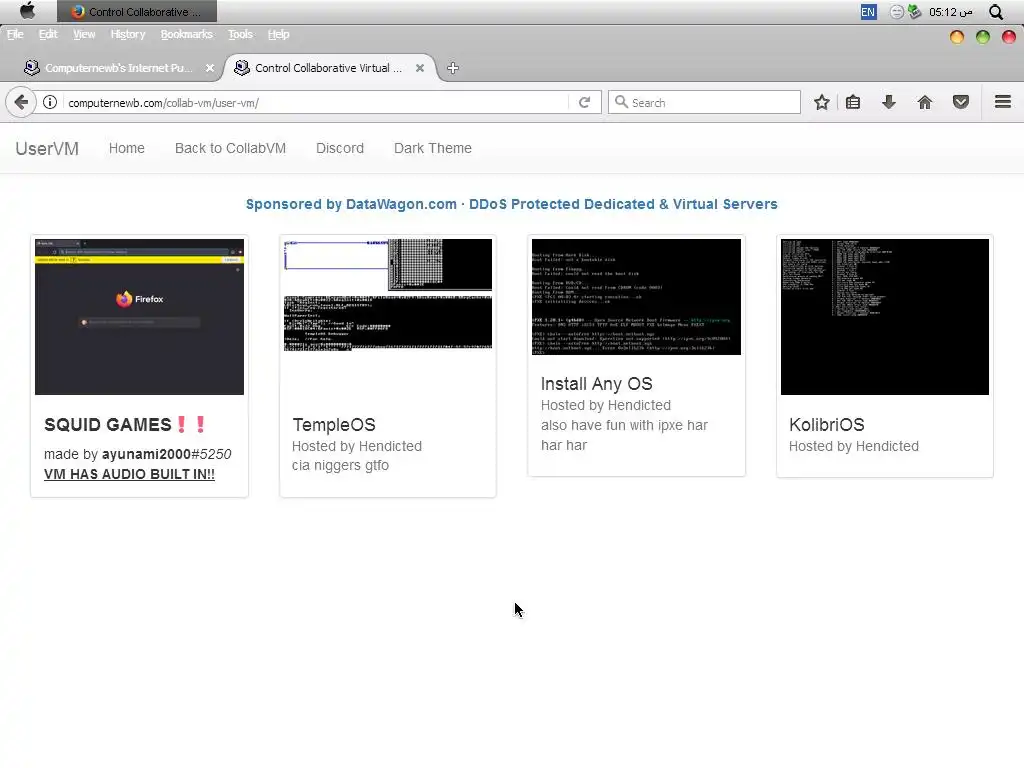
Task: Open the downloads arrow icon
Action: coord(889,102)
